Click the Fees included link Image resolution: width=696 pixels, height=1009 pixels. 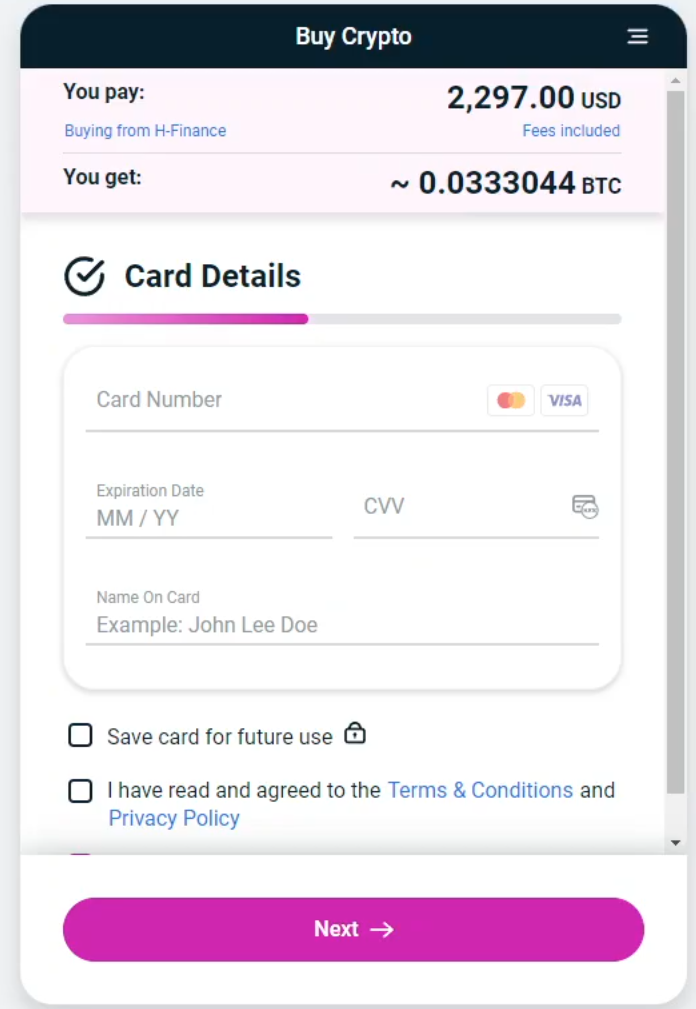tap(571, 131)
